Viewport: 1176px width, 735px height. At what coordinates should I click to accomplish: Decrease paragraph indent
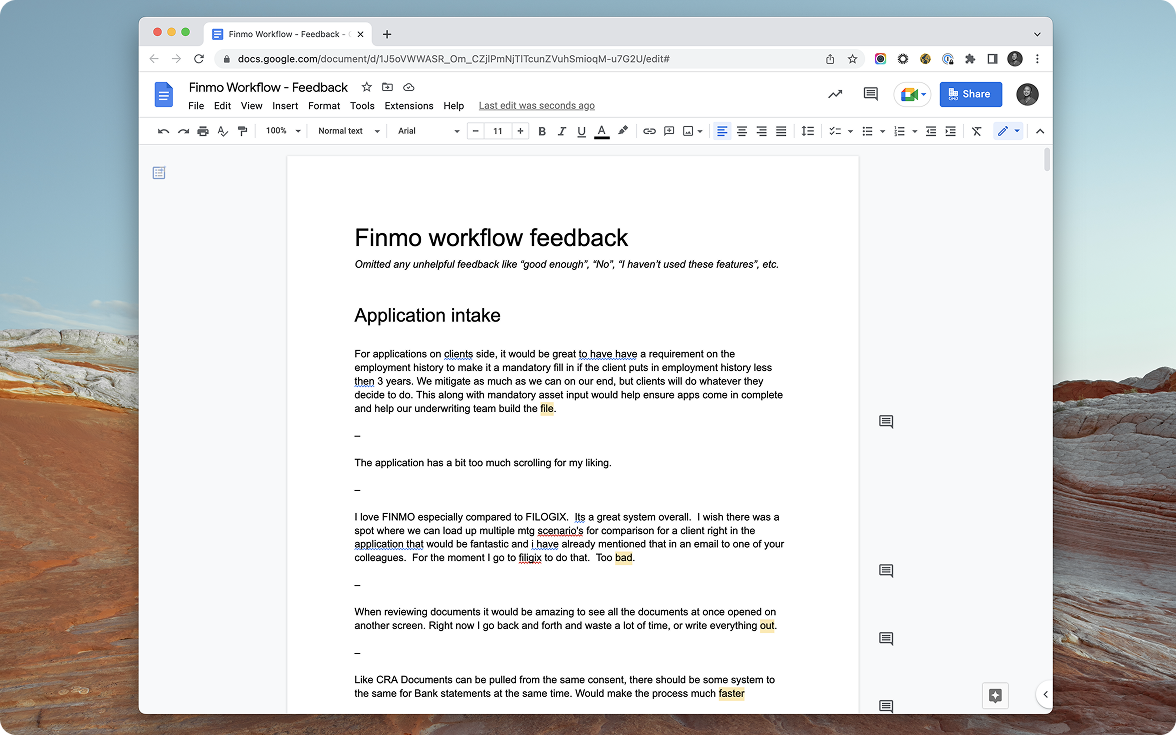(x=931, y=131)
